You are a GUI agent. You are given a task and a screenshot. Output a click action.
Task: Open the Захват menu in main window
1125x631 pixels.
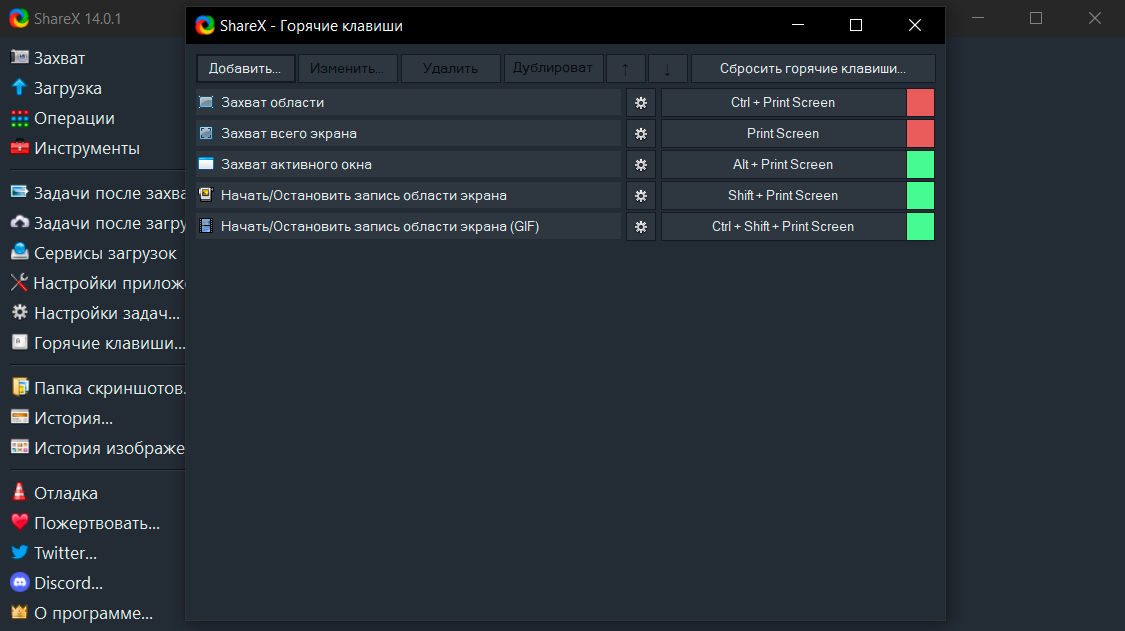(x=60, y=58)
